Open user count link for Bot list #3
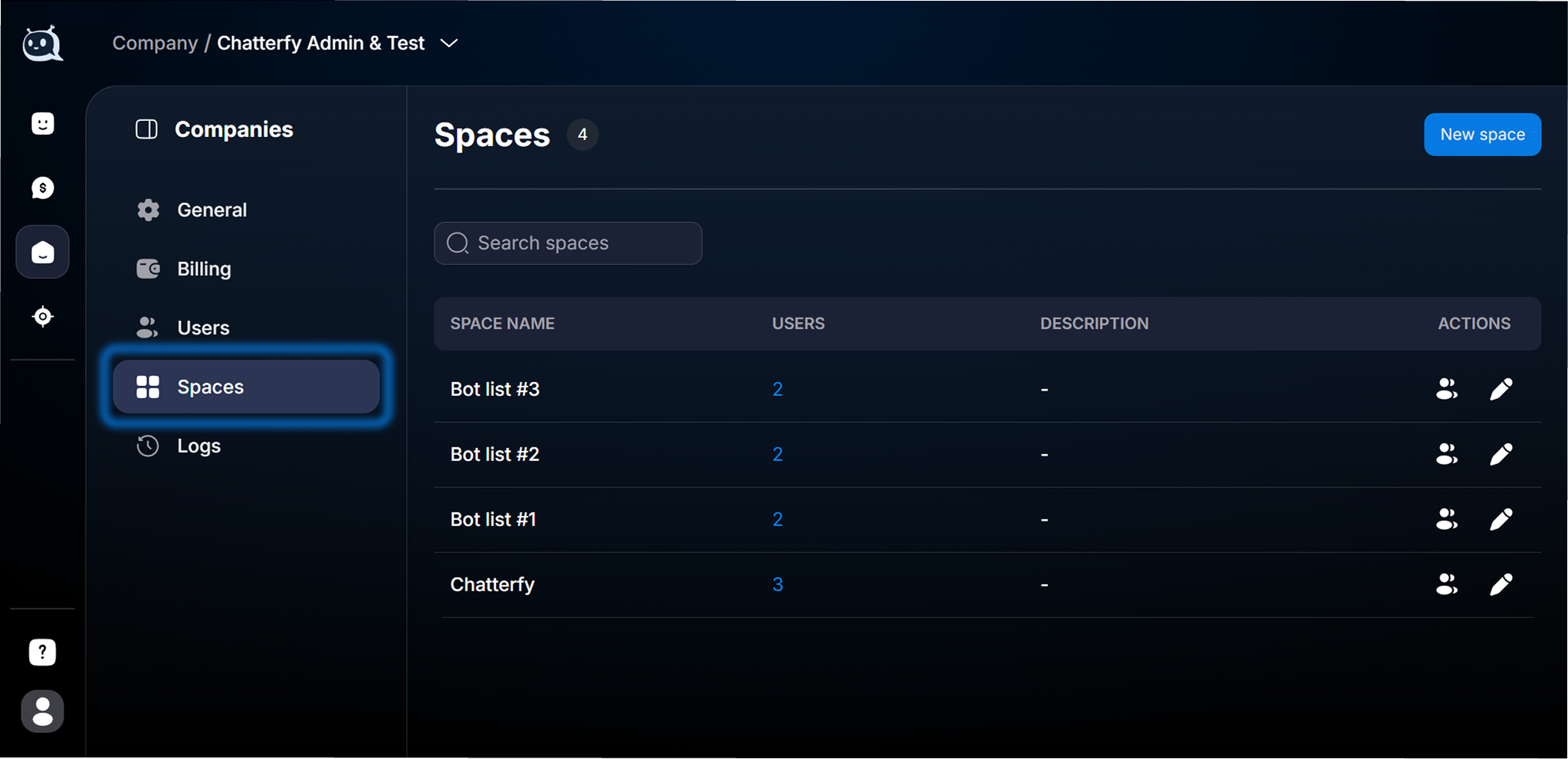This screenshot has height=759, width=1568. click(x=777, y=389)
